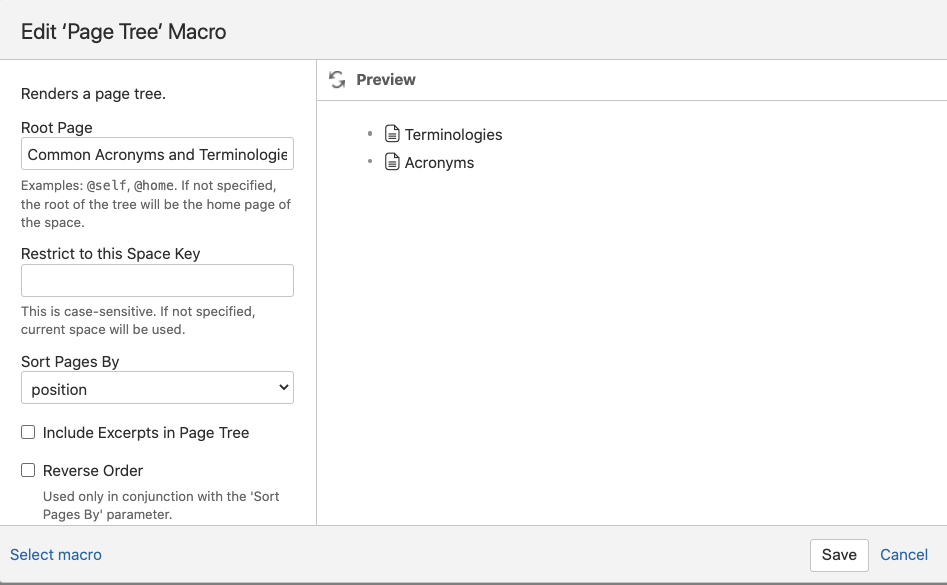
Task: Focus the Root Page text field
Action: (157, 154)
